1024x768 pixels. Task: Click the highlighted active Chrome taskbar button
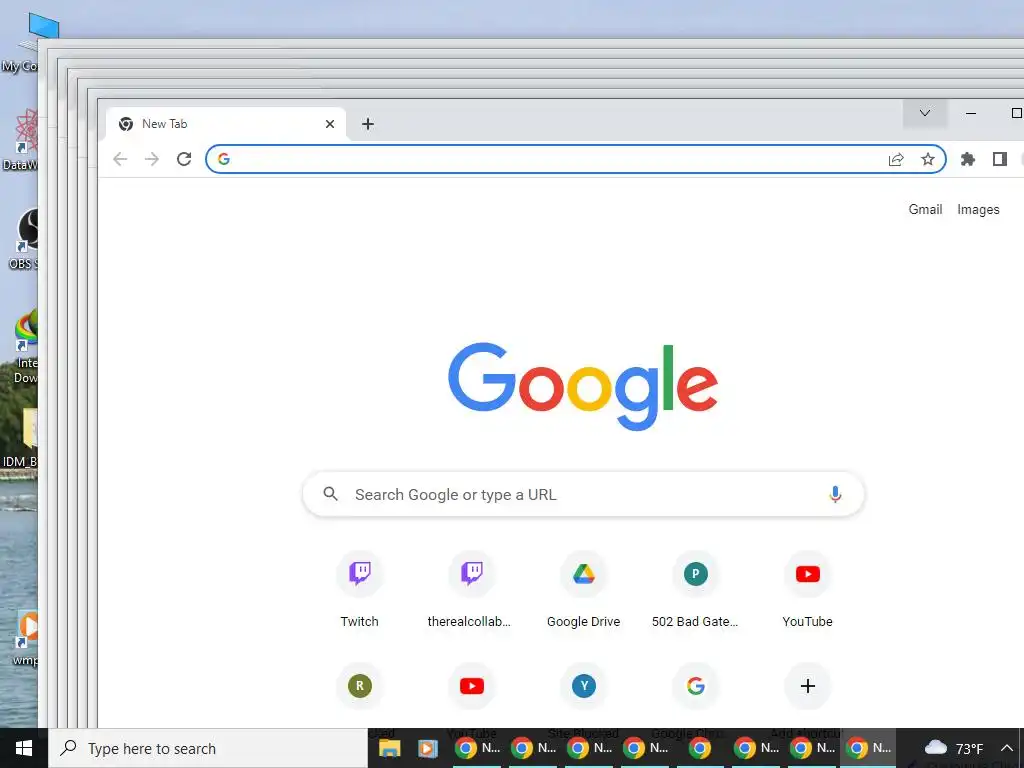pyautogui.click(x=869, y=748)
